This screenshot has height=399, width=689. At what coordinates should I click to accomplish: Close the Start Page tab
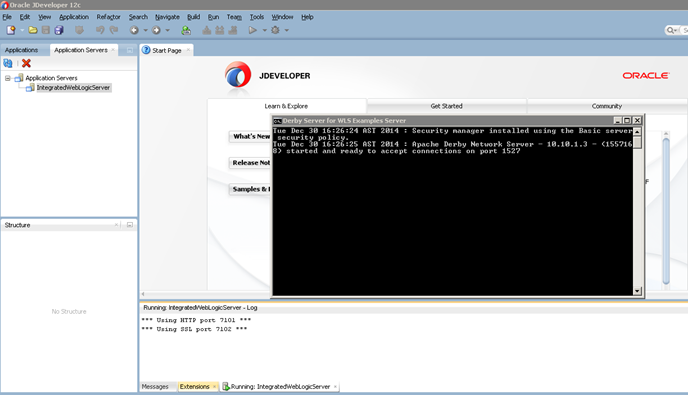pyautogui.click(x=188, y=50)
